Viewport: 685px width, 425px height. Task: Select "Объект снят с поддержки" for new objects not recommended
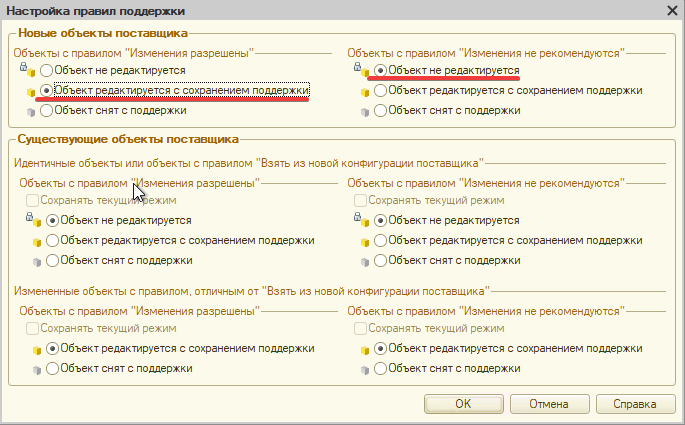(x=380, y=111)
